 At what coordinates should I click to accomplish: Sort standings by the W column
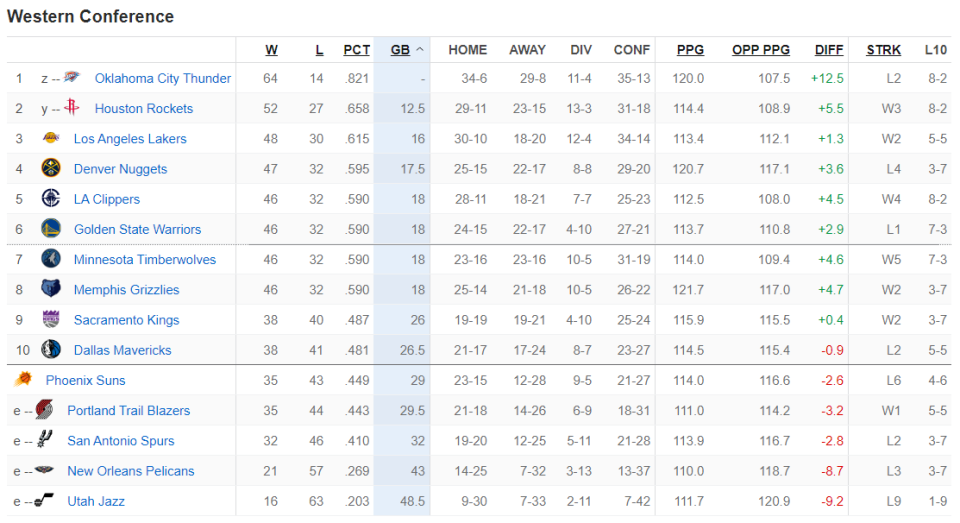(x=271, y=50)
